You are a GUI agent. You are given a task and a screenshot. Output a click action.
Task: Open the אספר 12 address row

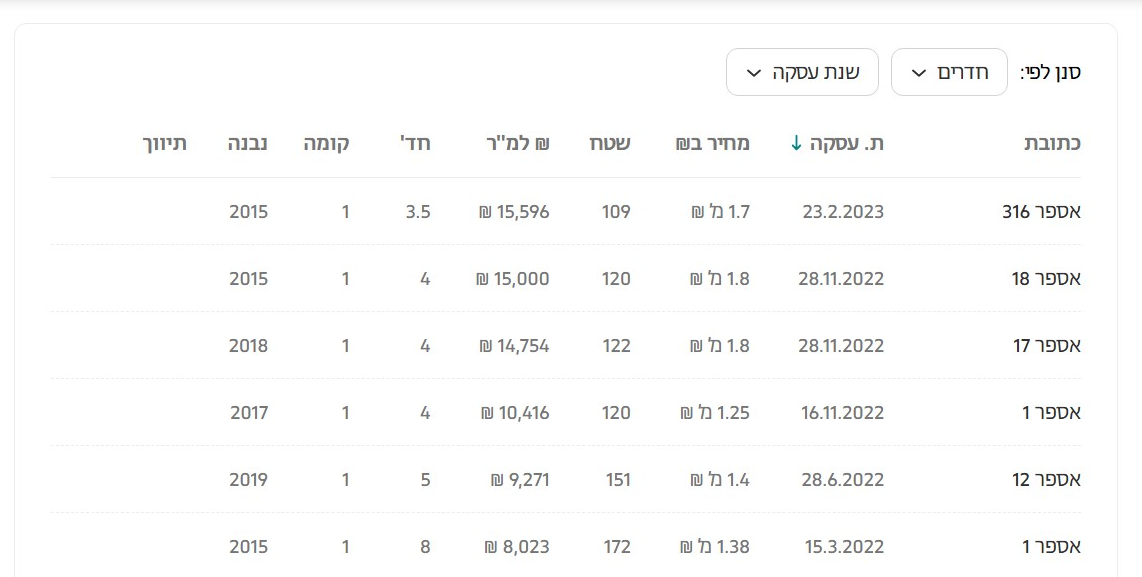(1046, 480)
